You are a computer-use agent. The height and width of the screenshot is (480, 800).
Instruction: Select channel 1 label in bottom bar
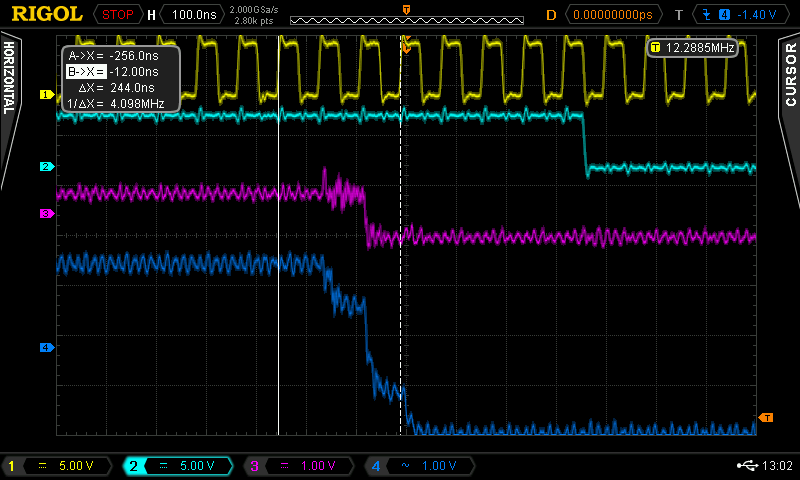point(11,466)
